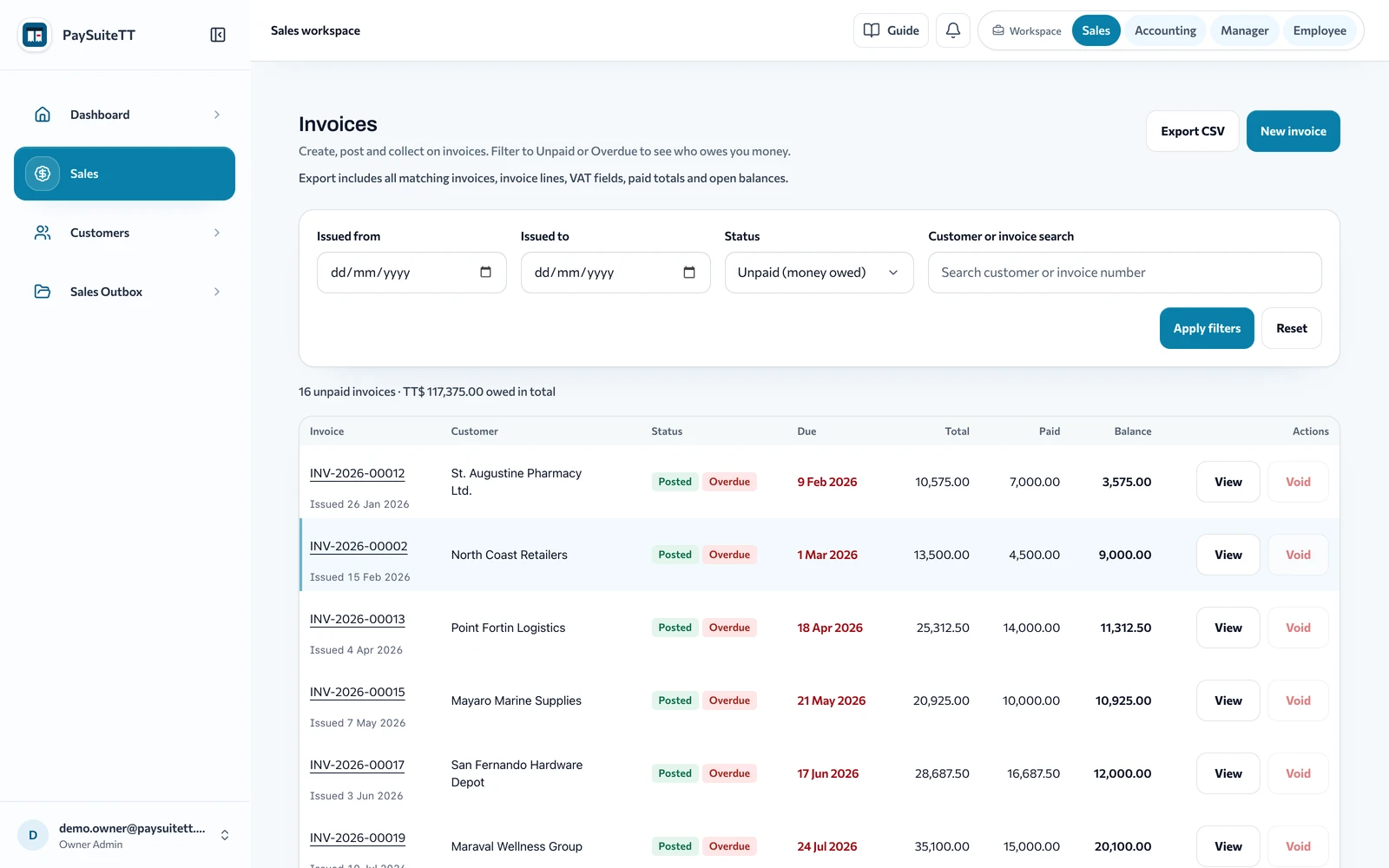Open the Guide book button

tap(892, 30)
